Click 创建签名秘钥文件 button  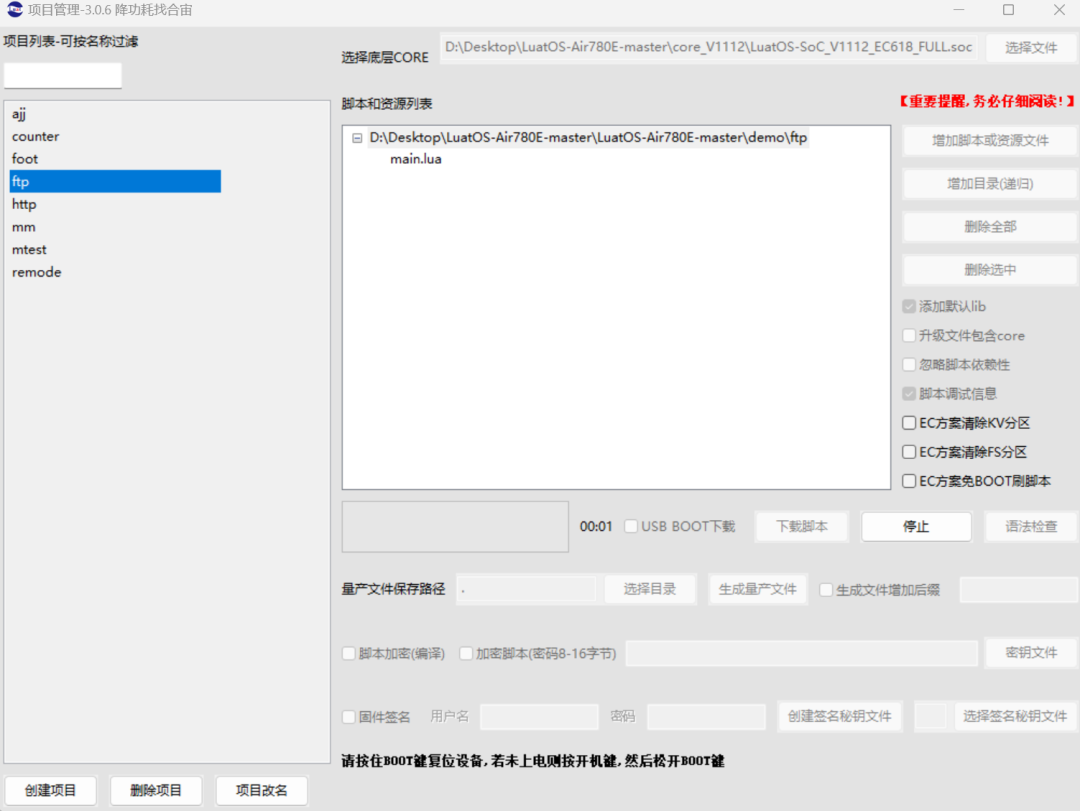point(840,717)
